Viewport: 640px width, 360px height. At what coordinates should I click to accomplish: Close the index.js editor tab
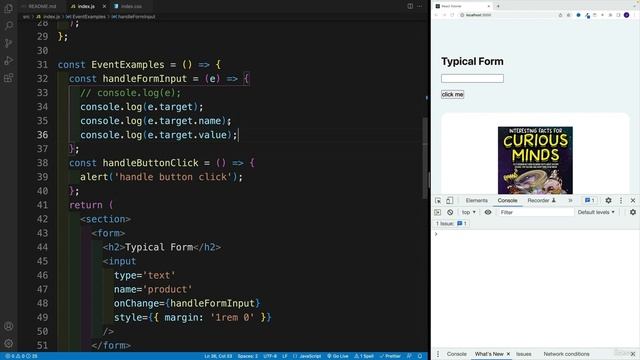click(x=104, y=7)
